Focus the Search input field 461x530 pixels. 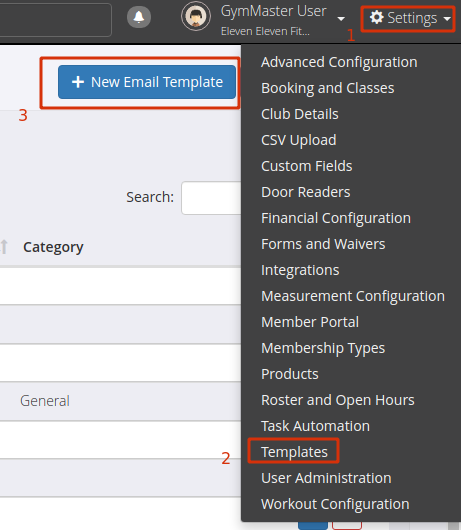pyautogui.click(x=211, y=198)
